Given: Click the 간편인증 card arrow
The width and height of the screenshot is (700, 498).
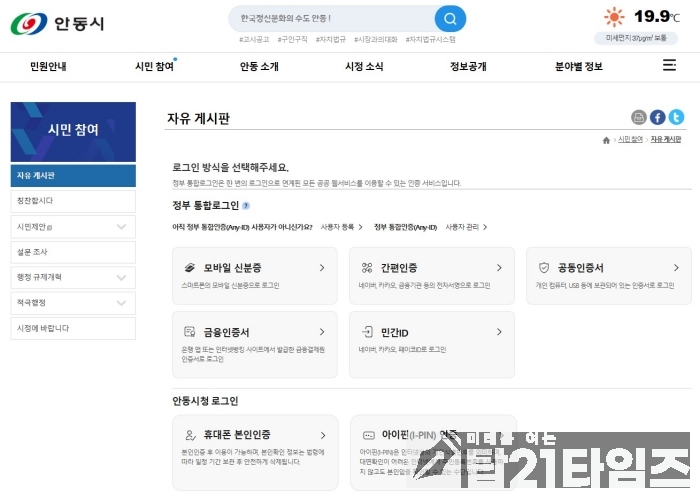Looking at the screenshot, I should tap(499, 268).
